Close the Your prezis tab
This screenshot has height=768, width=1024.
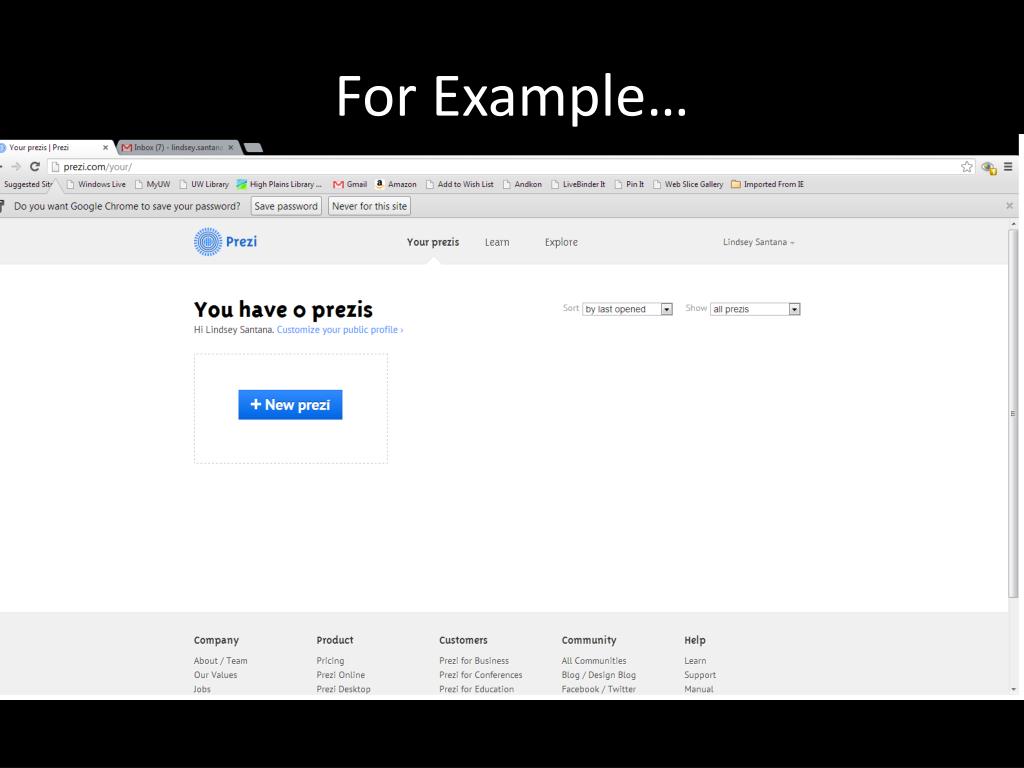tap(105, 148)
